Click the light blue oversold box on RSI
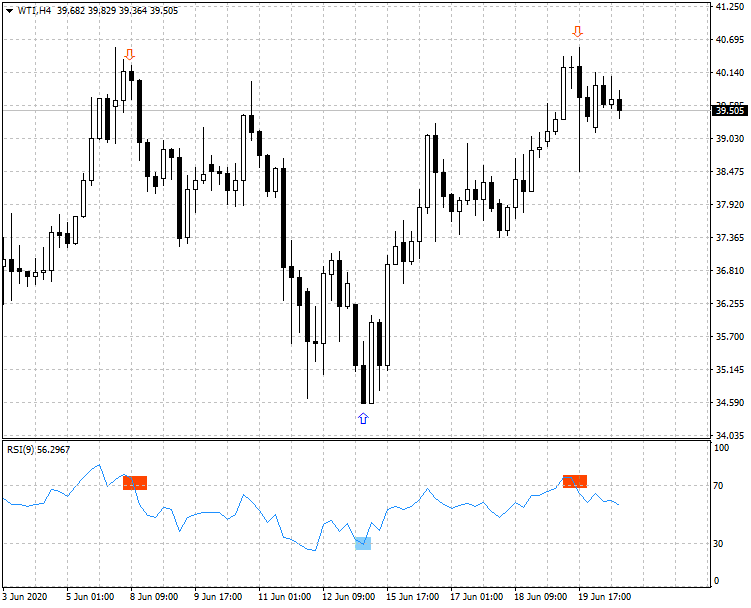This screenshot has width=751, height=608. [363, 543]
